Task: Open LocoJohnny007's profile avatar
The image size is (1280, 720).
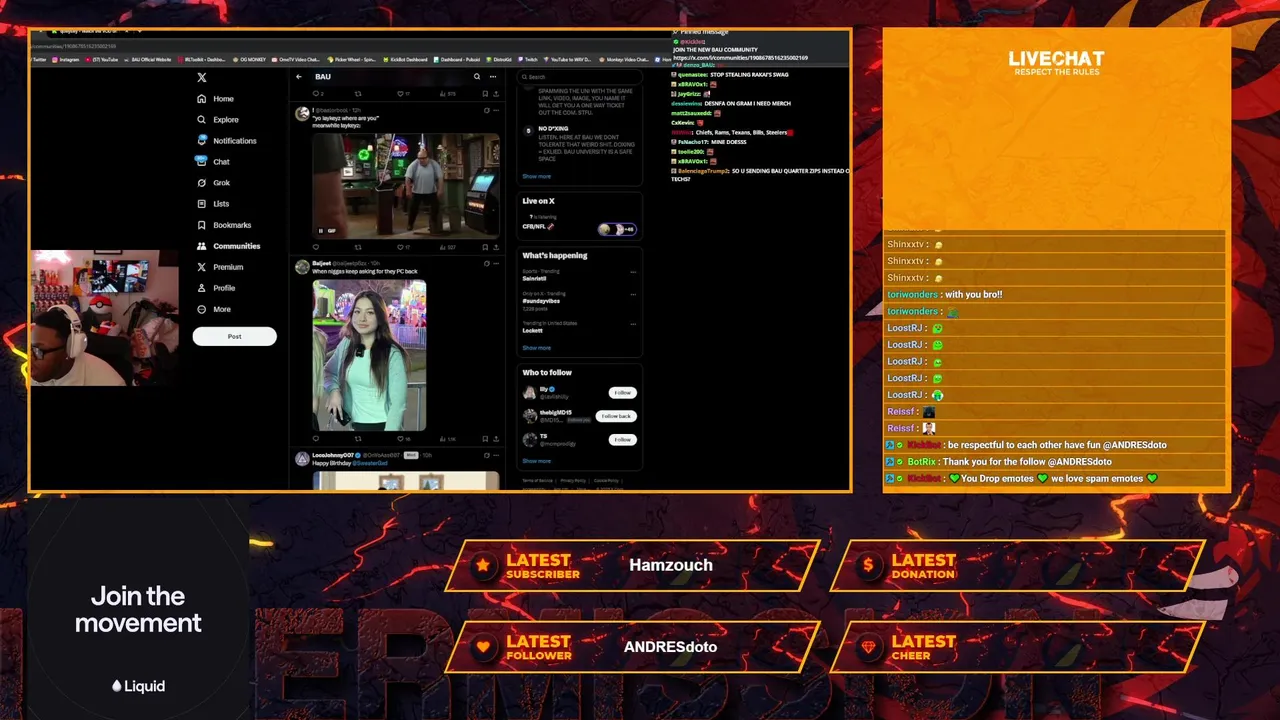Action: 302,459
